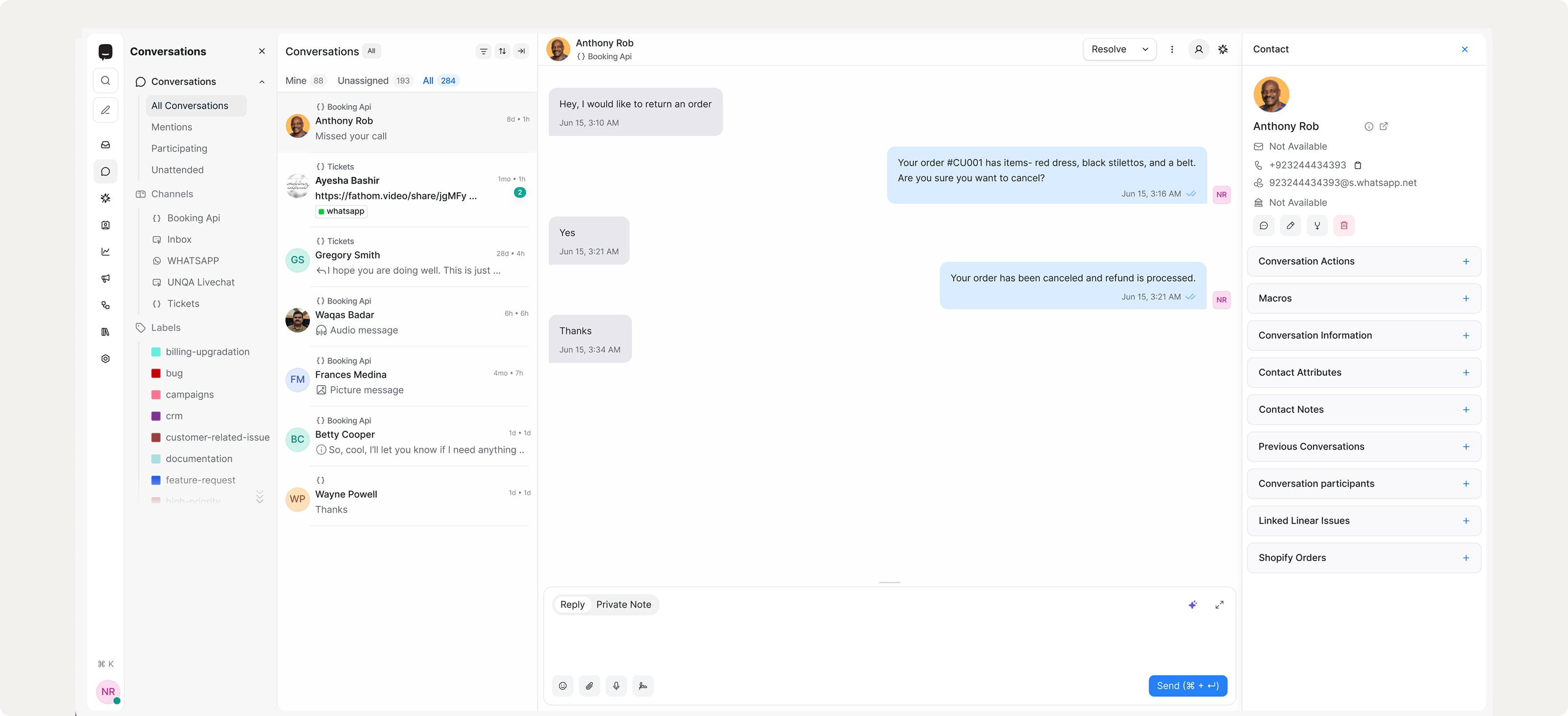Open conversations chat bubble icon in rail
The width and height of the screenshot is (1568, 716).
[x=105, y=172]
